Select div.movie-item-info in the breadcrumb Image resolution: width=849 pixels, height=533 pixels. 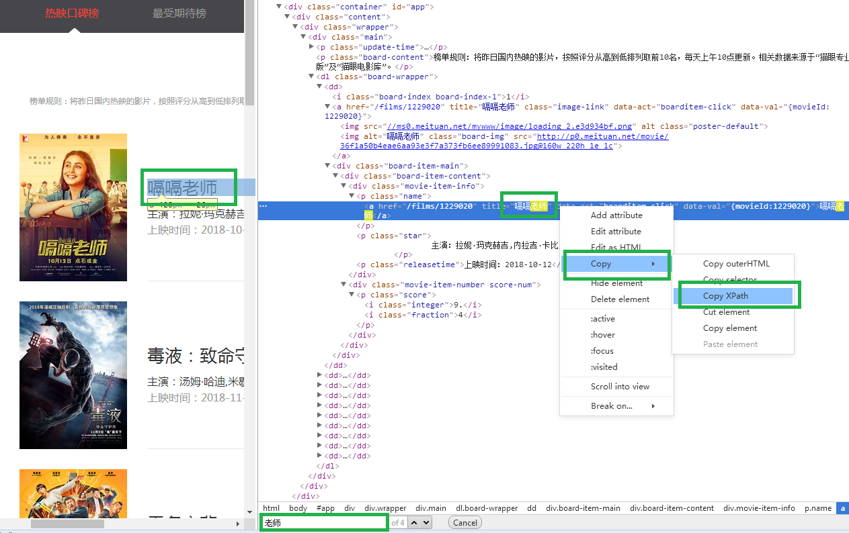coord(759,508)
